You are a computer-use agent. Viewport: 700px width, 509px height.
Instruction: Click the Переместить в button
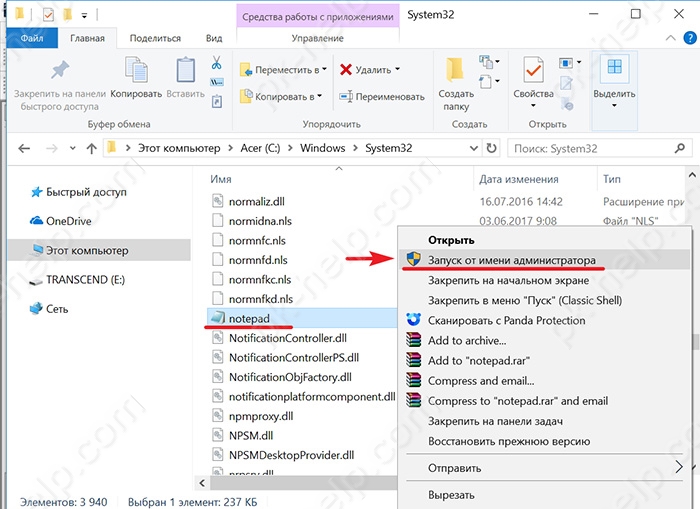coord(283,70)
